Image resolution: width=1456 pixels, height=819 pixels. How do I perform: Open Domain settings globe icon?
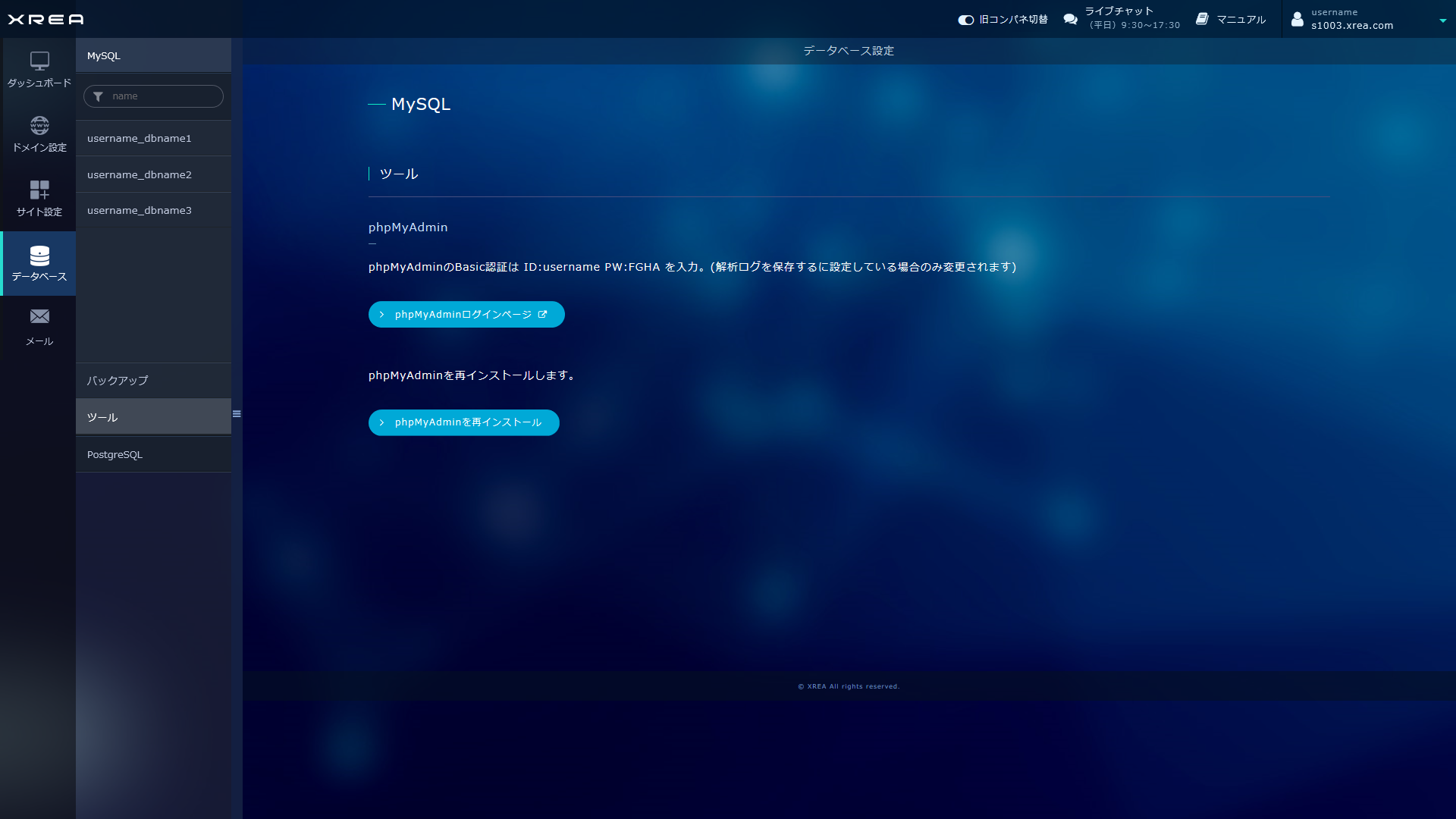(x=39, y=125)
